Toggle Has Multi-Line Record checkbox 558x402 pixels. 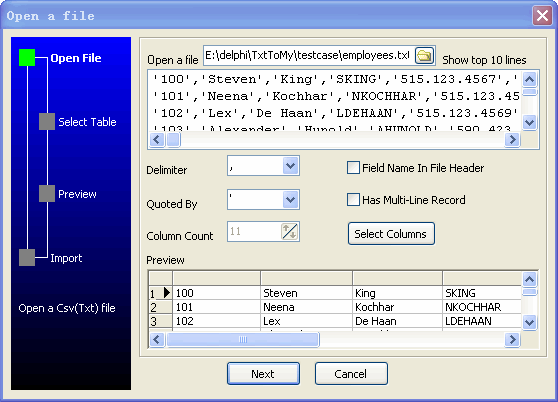click(353, 200)
